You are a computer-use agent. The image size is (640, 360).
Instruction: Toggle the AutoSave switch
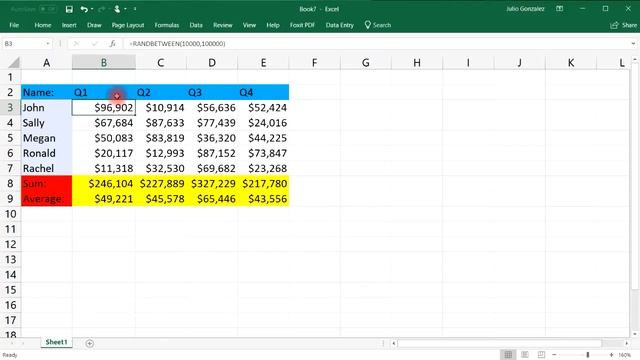[x=47, y=9]
